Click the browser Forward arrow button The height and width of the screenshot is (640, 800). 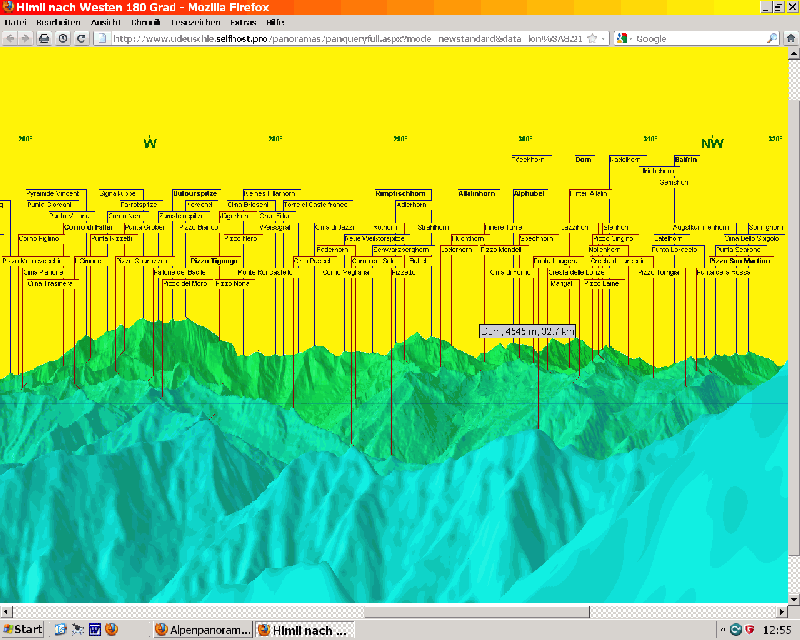coord(27,38)
